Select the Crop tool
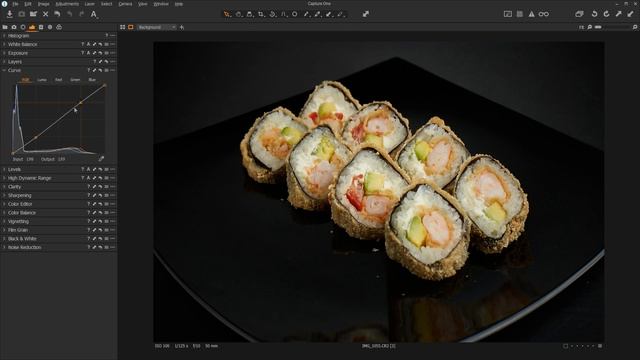 click(261, 14)
